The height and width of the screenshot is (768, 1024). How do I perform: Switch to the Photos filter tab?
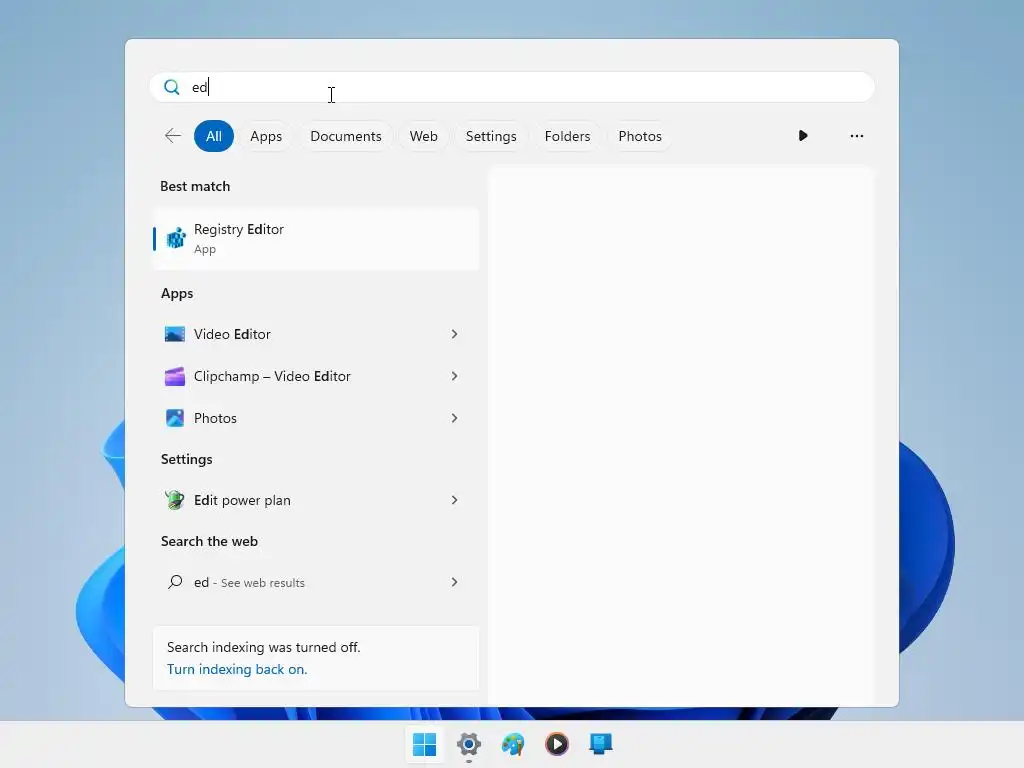point(639,136)
